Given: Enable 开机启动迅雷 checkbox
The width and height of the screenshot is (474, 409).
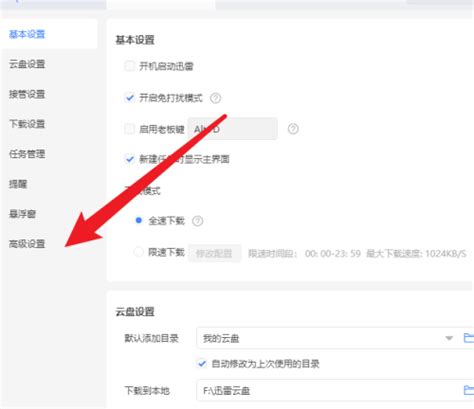Looking at the screenshot, I should (x=129, y=66).
